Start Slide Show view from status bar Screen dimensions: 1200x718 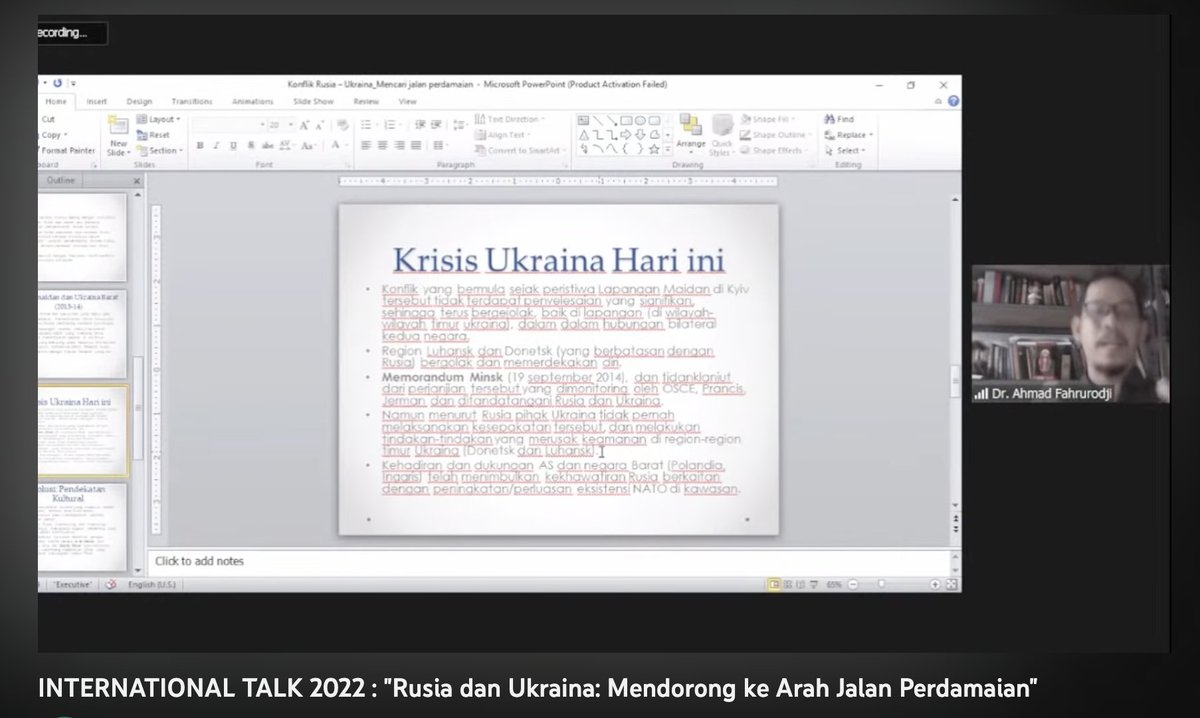(x=814, y=584)
